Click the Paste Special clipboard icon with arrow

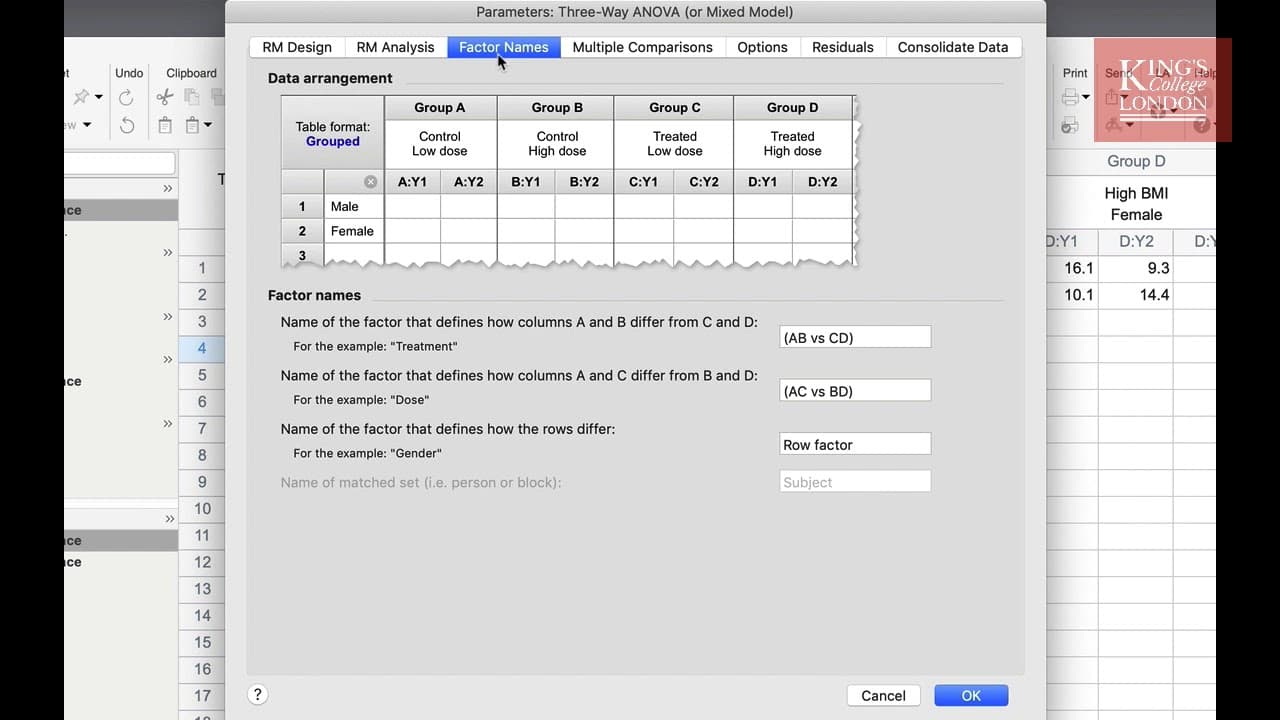click(192, 125)
